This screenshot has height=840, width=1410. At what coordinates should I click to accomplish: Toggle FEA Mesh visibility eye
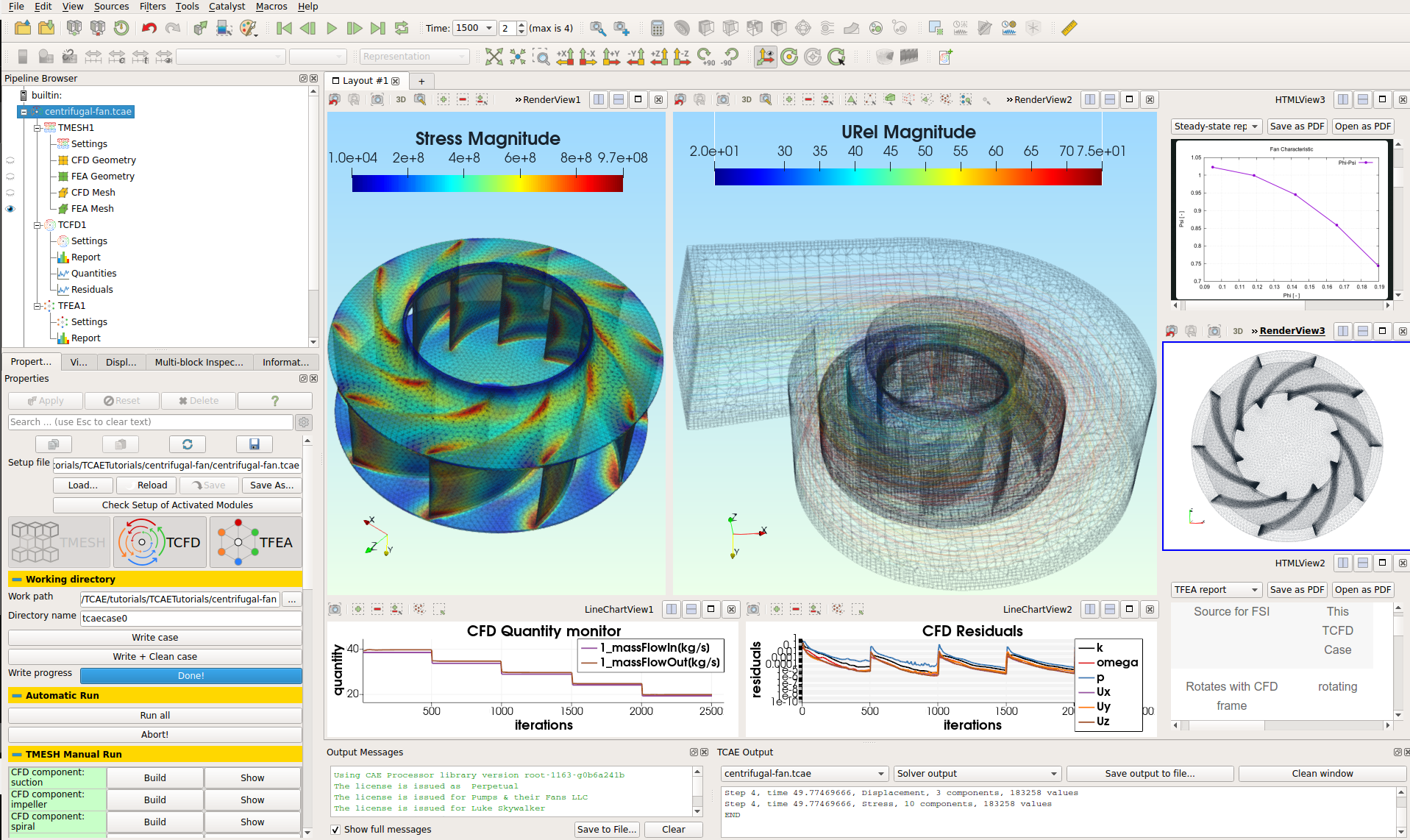tap(10, 209)
